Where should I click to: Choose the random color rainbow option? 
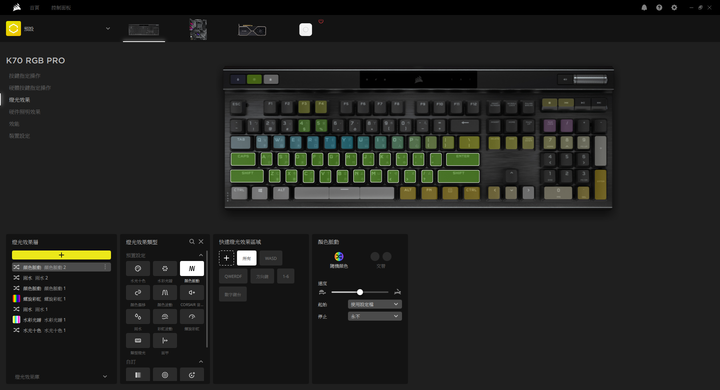pyautogui.click(x=339, y=256)
